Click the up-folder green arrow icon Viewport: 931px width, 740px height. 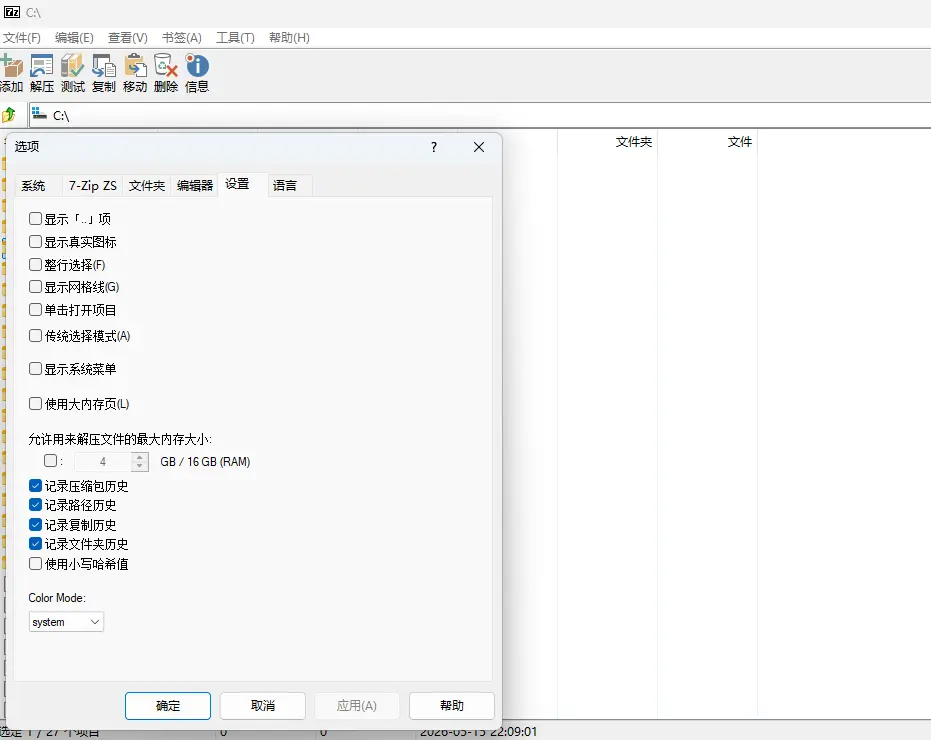tap(9, 115)
